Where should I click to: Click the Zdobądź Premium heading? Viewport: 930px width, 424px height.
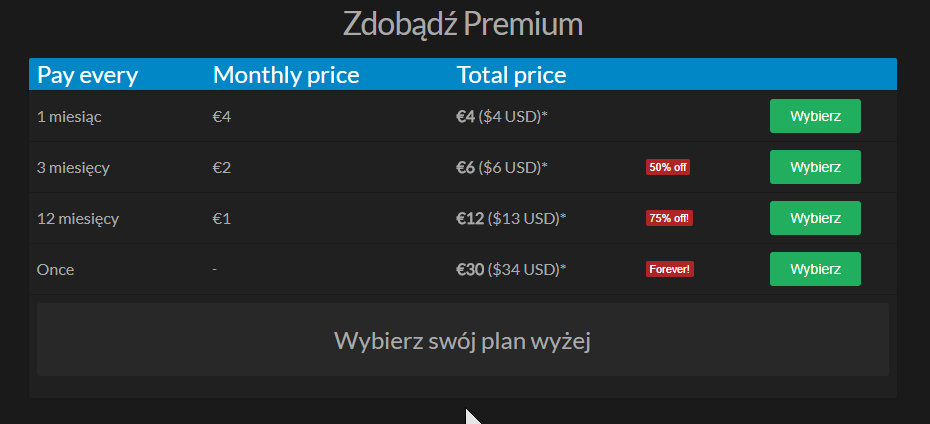[463, 23]
